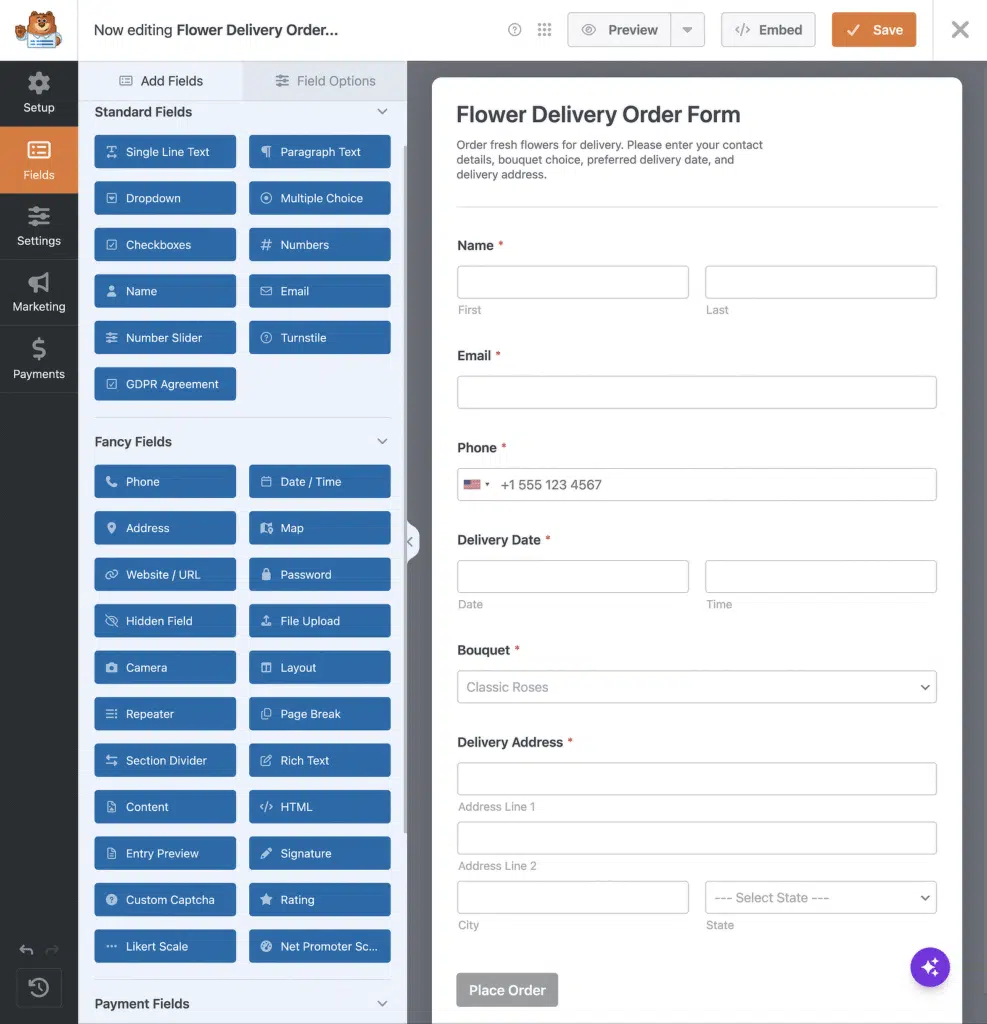This screenshot has height=1024, width=987.
Task: Open the Settings sliders panel
Action: [39, 226]
